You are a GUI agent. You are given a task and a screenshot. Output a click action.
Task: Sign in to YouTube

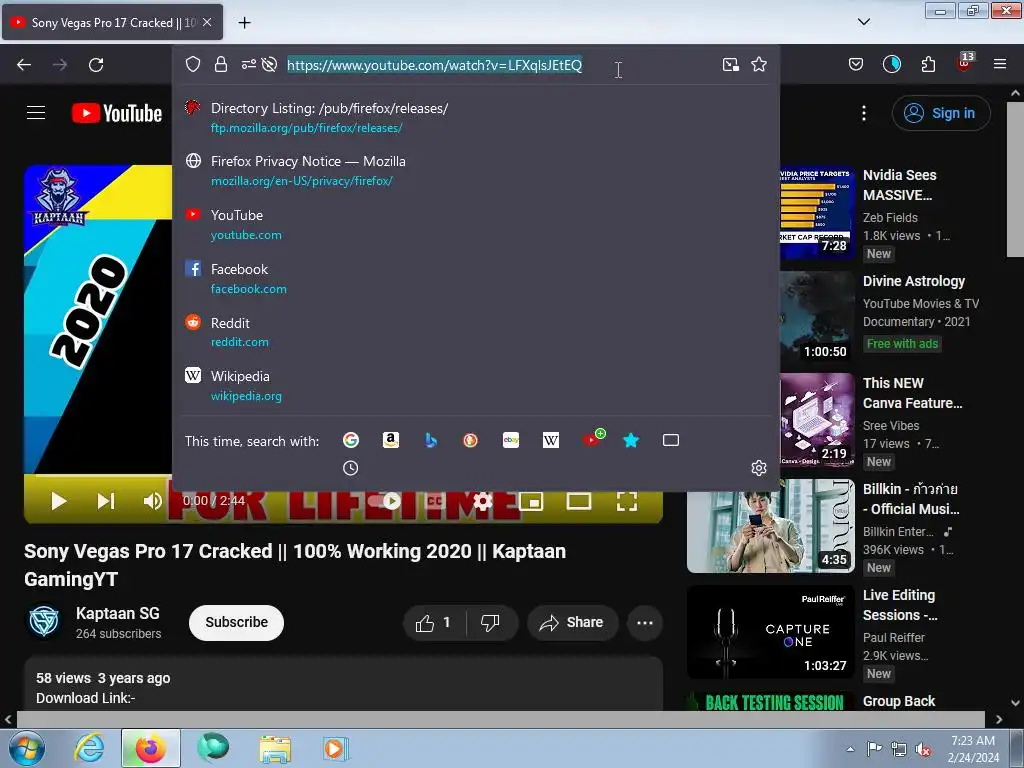tap(941, 113)
